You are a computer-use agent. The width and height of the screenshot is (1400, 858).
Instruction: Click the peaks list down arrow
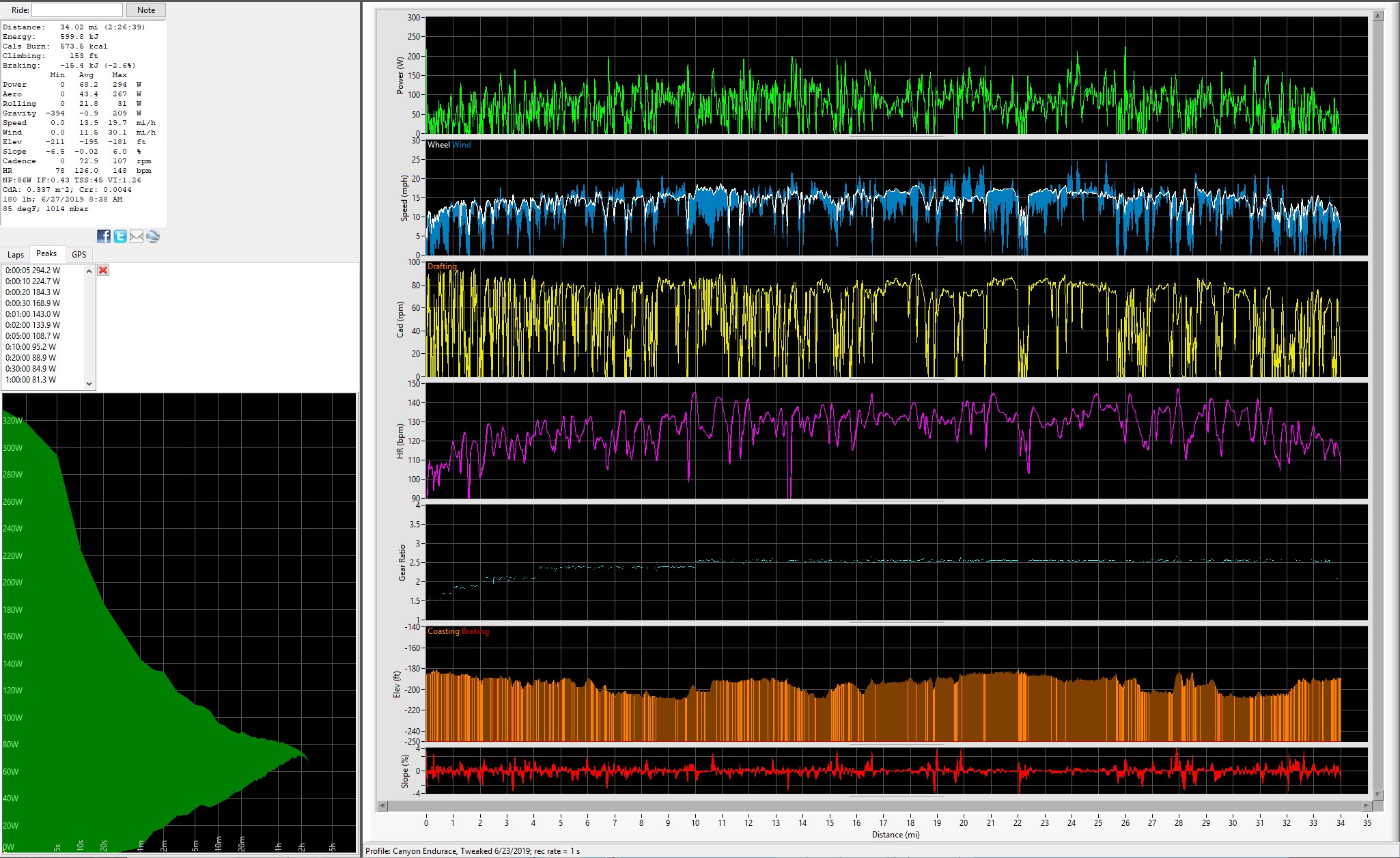89,383
